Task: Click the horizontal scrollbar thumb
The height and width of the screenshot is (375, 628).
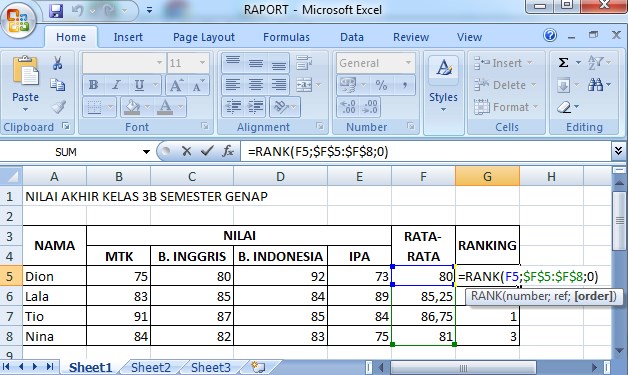Action: coord(463,367)
